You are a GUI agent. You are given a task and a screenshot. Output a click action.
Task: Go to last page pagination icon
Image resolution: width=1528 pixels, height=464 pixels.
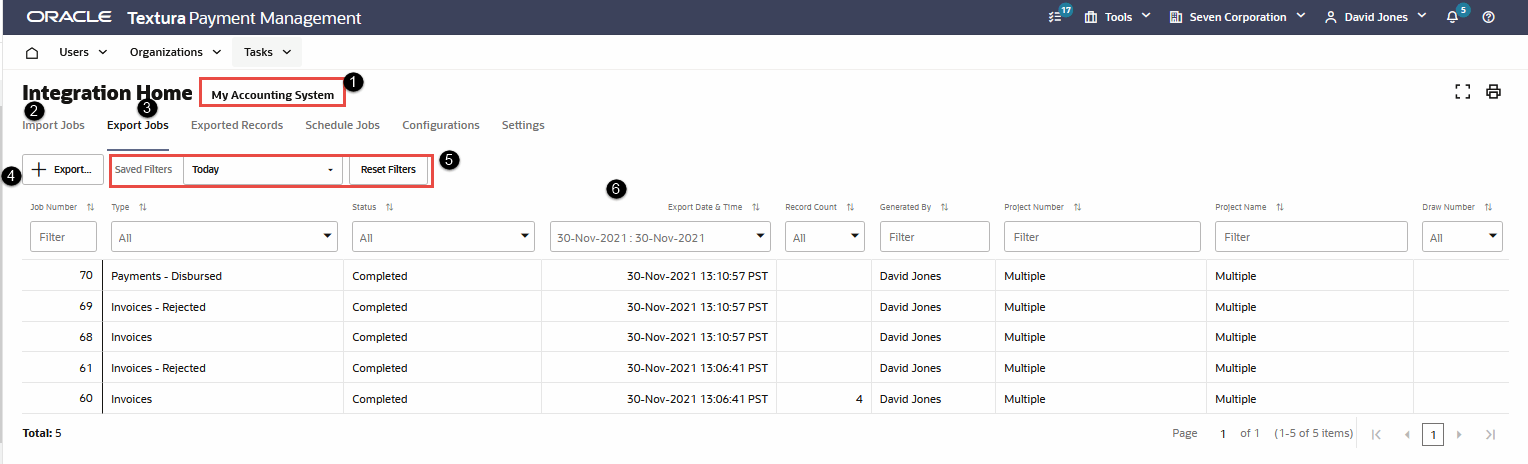point(1490,435)
